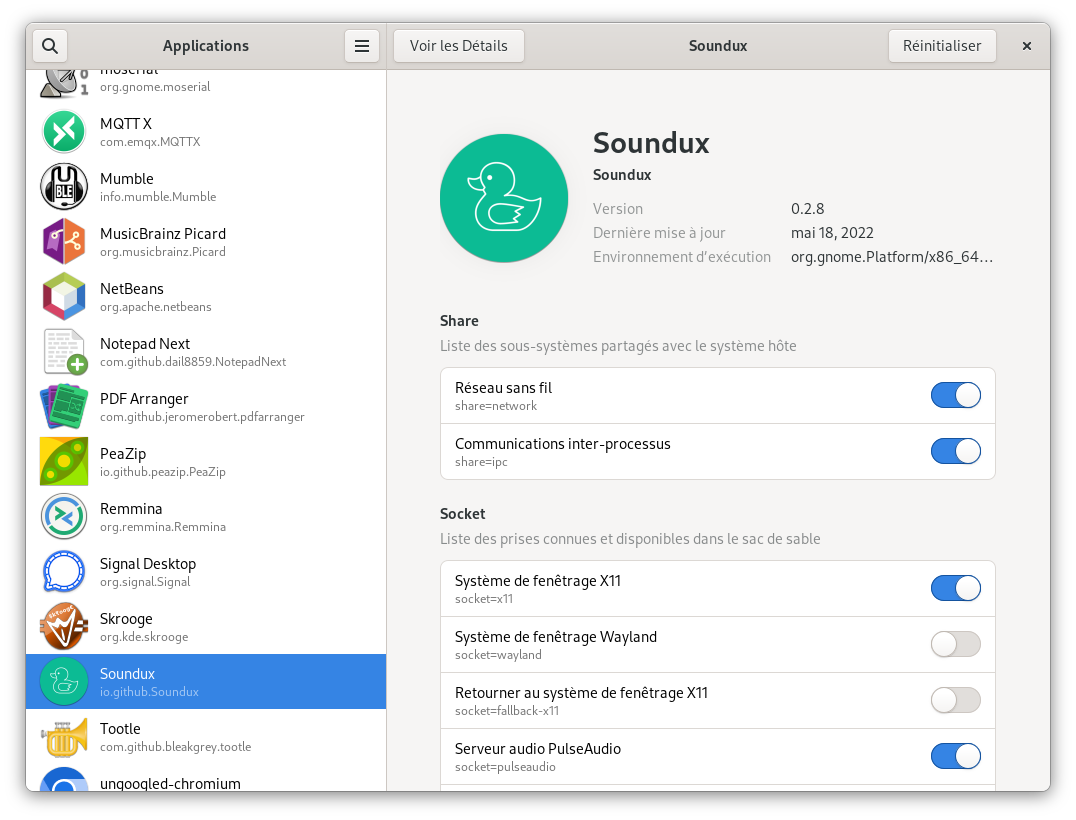The width and height of the screenshot is (1076, 820).
Task: Select MQTT X in the app list
Action: click(x=206, y=132)
